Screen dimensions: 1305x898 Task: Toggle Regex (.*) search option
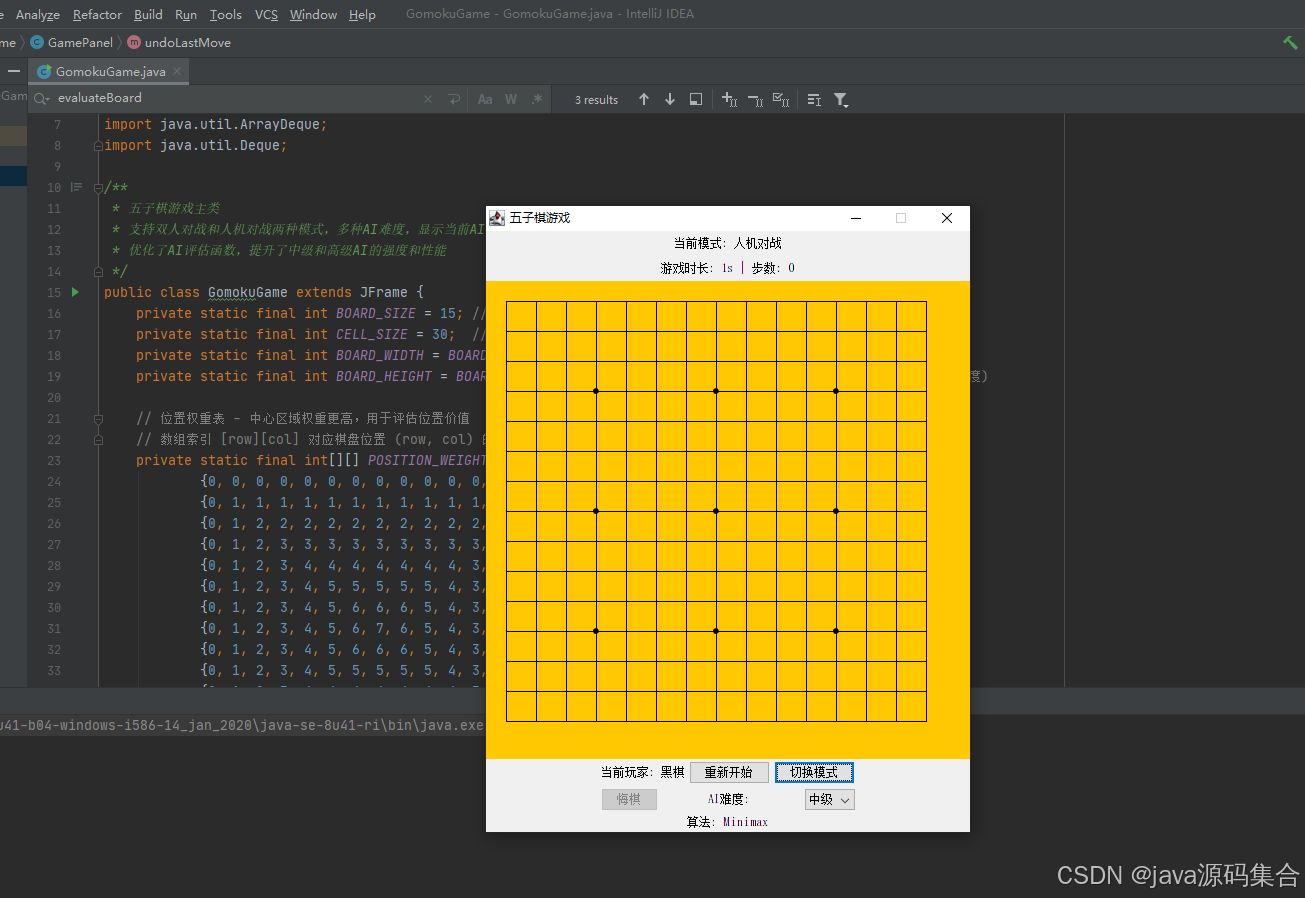pos(537,99)
